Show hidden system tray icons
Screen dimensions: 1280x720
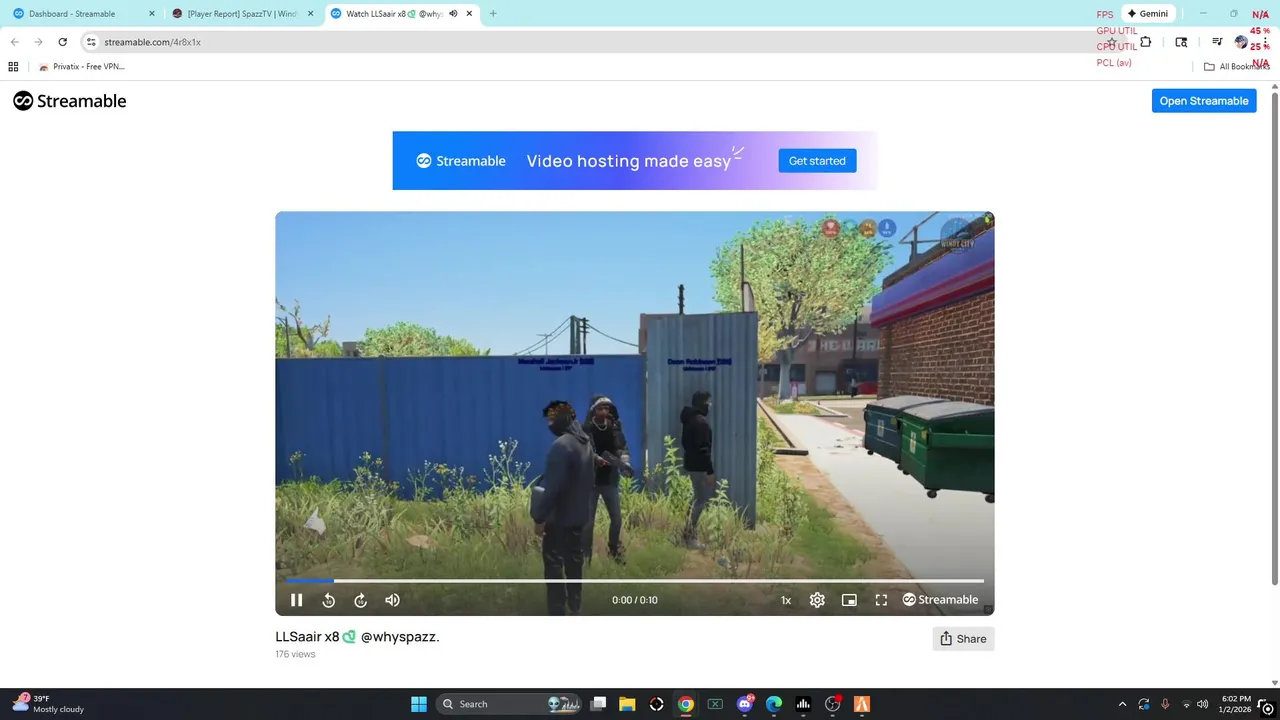pyautogui.click(x=1122, y=704)
